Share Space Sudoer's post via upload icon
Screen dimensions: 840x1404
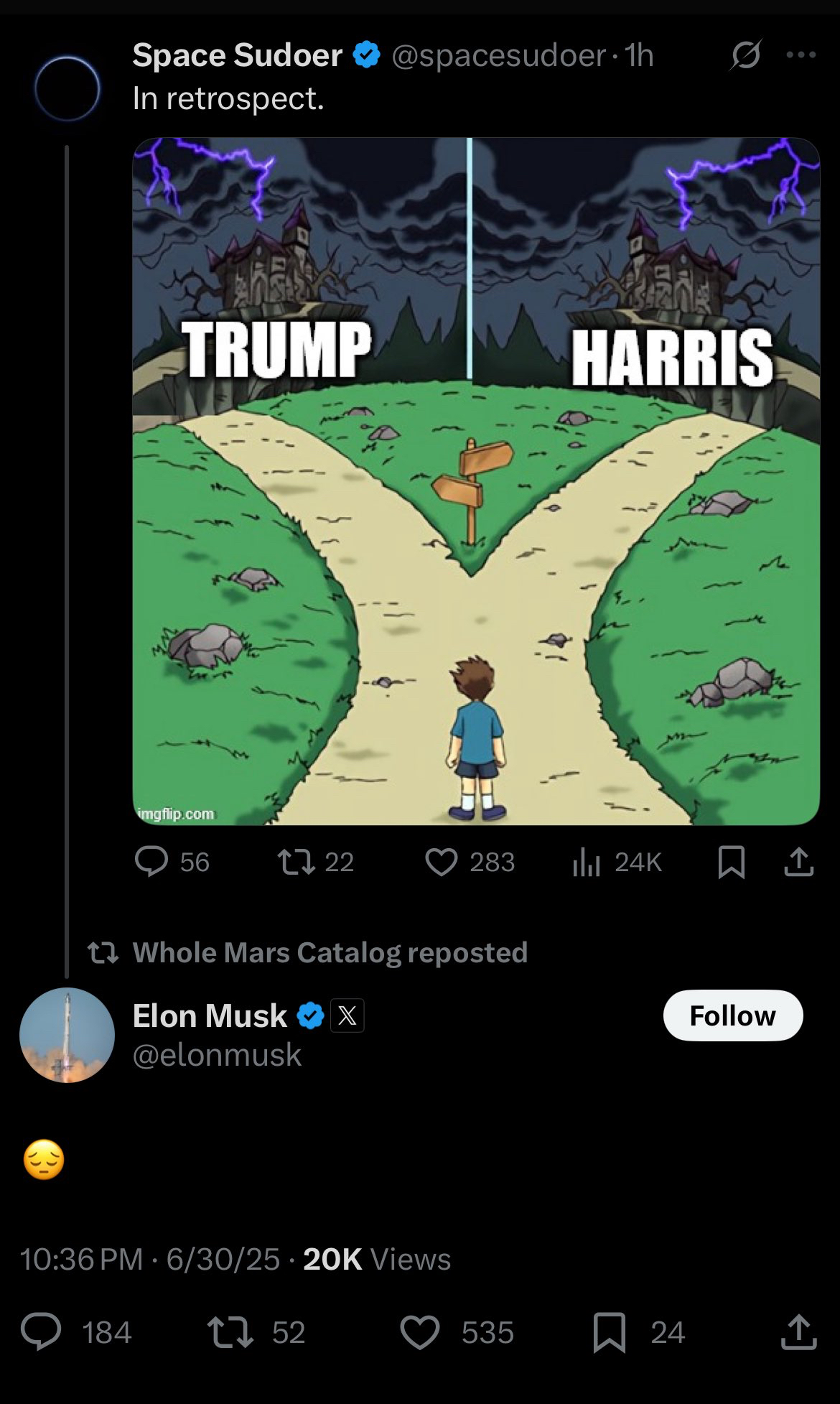click(798, 861)
